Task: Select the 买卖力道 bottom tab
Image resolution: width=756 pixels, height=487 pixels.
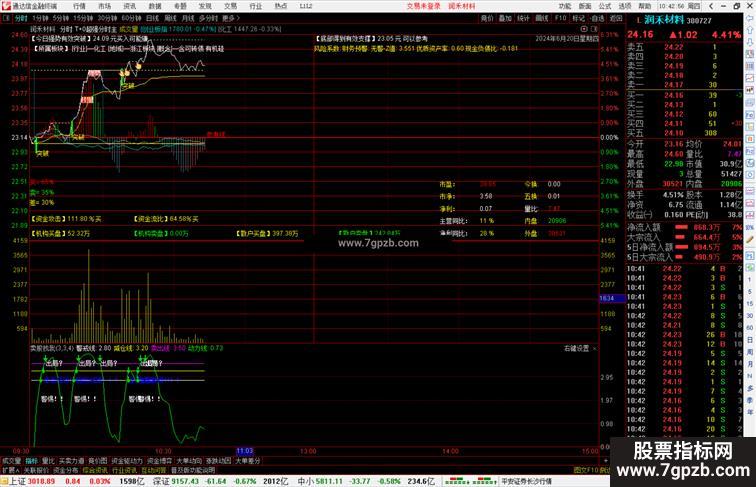Action: click(x=71, y=461)
